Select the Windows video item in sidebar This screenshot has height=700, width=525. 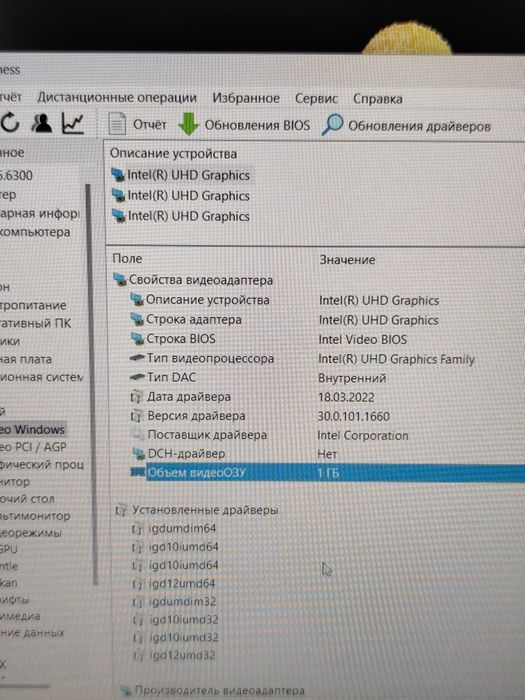(33, 429)
